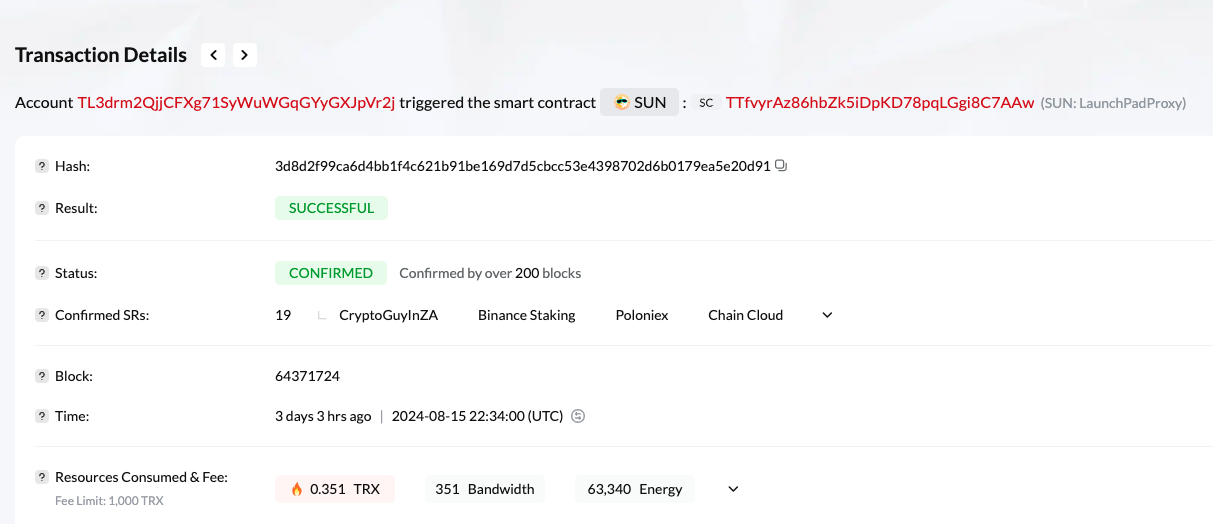
Task: Click help icon beside Block label
Action: click(42, 376)
